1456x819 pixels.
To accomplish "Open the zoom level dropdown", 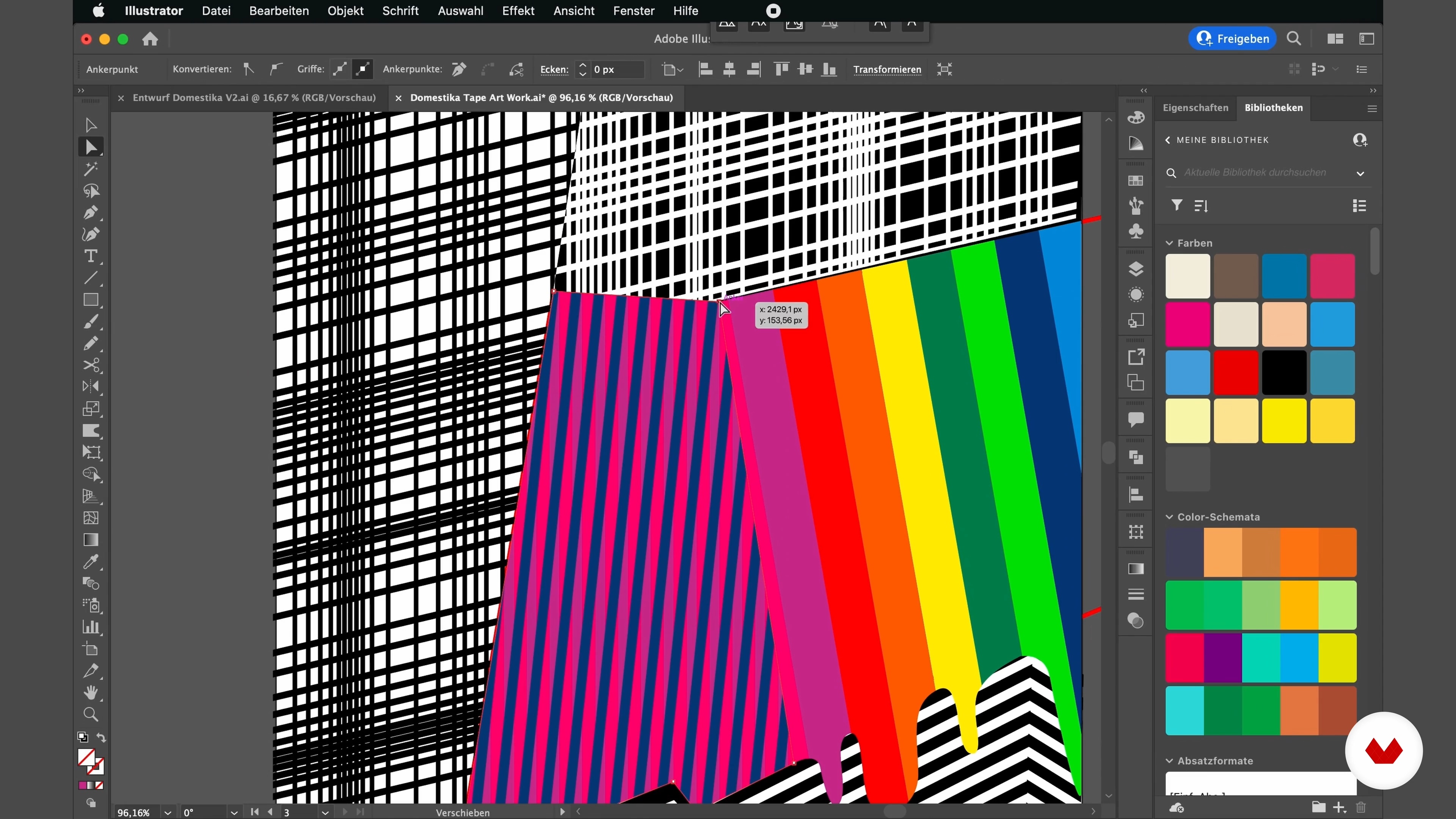I will click(x=168, y=813).
